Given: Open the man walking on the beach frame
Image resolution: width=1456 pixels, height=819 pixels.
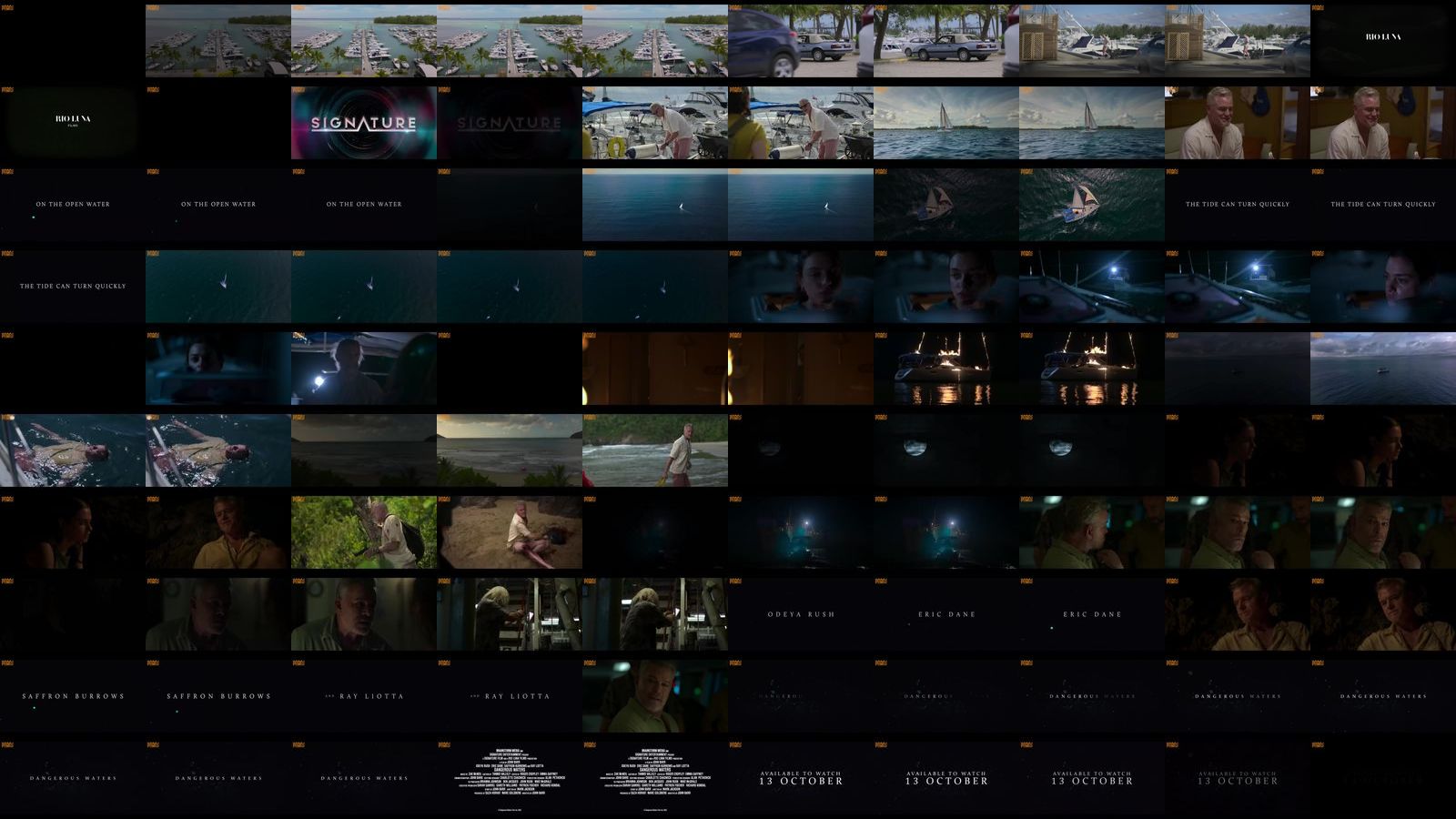Looking at the screenshot, I should (655, 450).
